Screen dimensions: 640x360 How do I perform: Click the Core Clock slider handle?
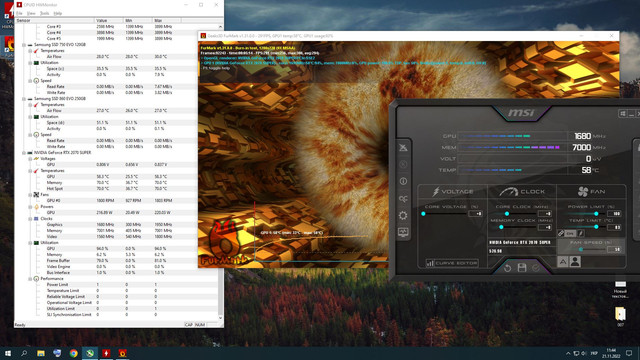pos(507,214)
